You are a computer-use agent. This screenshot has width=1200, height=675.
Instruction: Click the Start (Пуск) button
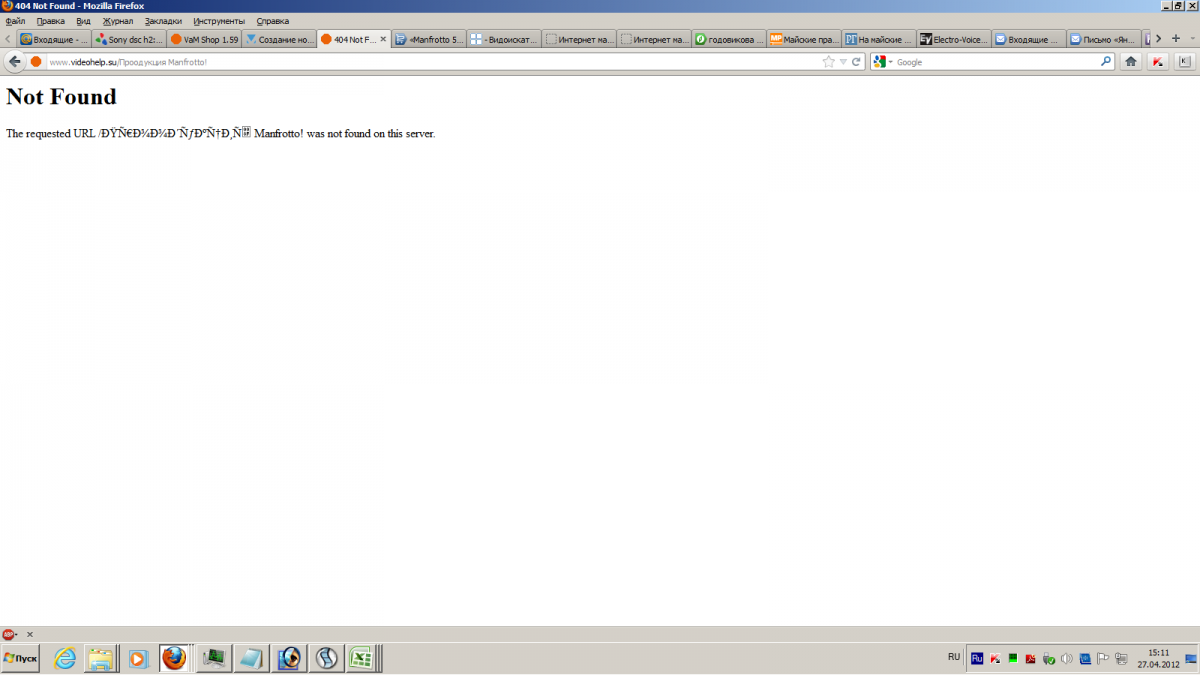tap(20, 658)
